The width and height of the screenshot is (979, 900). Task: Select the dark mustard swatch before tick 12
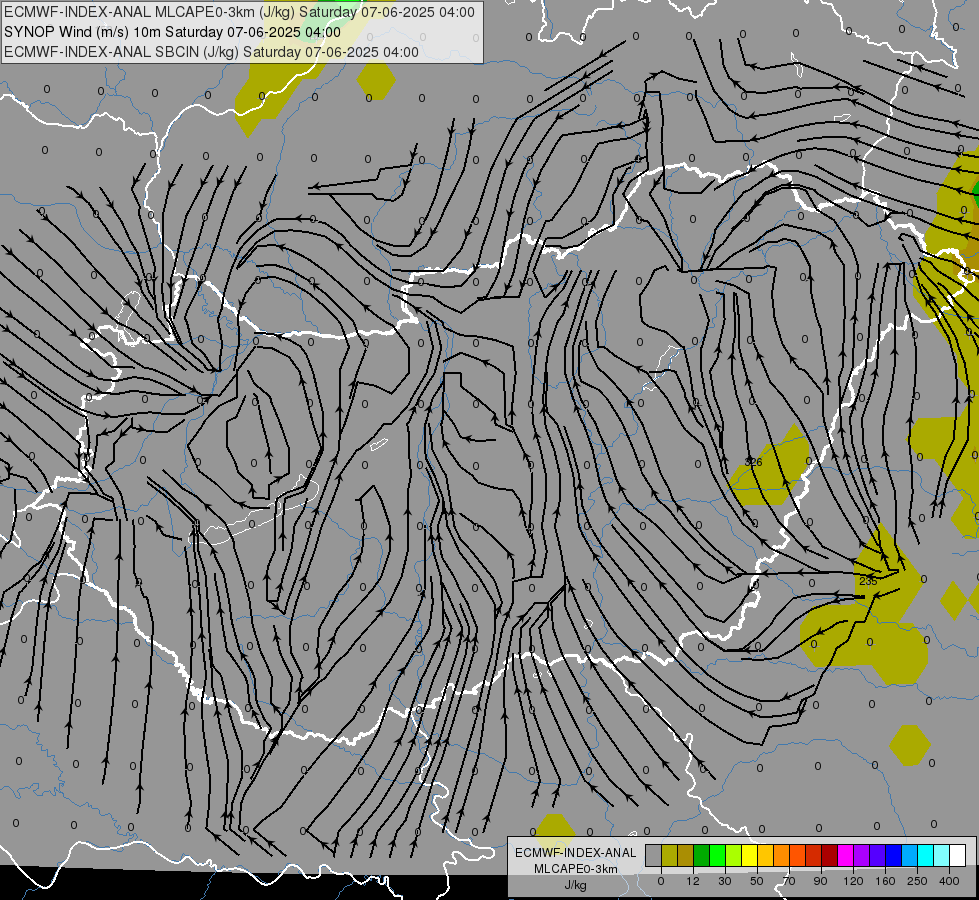[x=686, y=855]
